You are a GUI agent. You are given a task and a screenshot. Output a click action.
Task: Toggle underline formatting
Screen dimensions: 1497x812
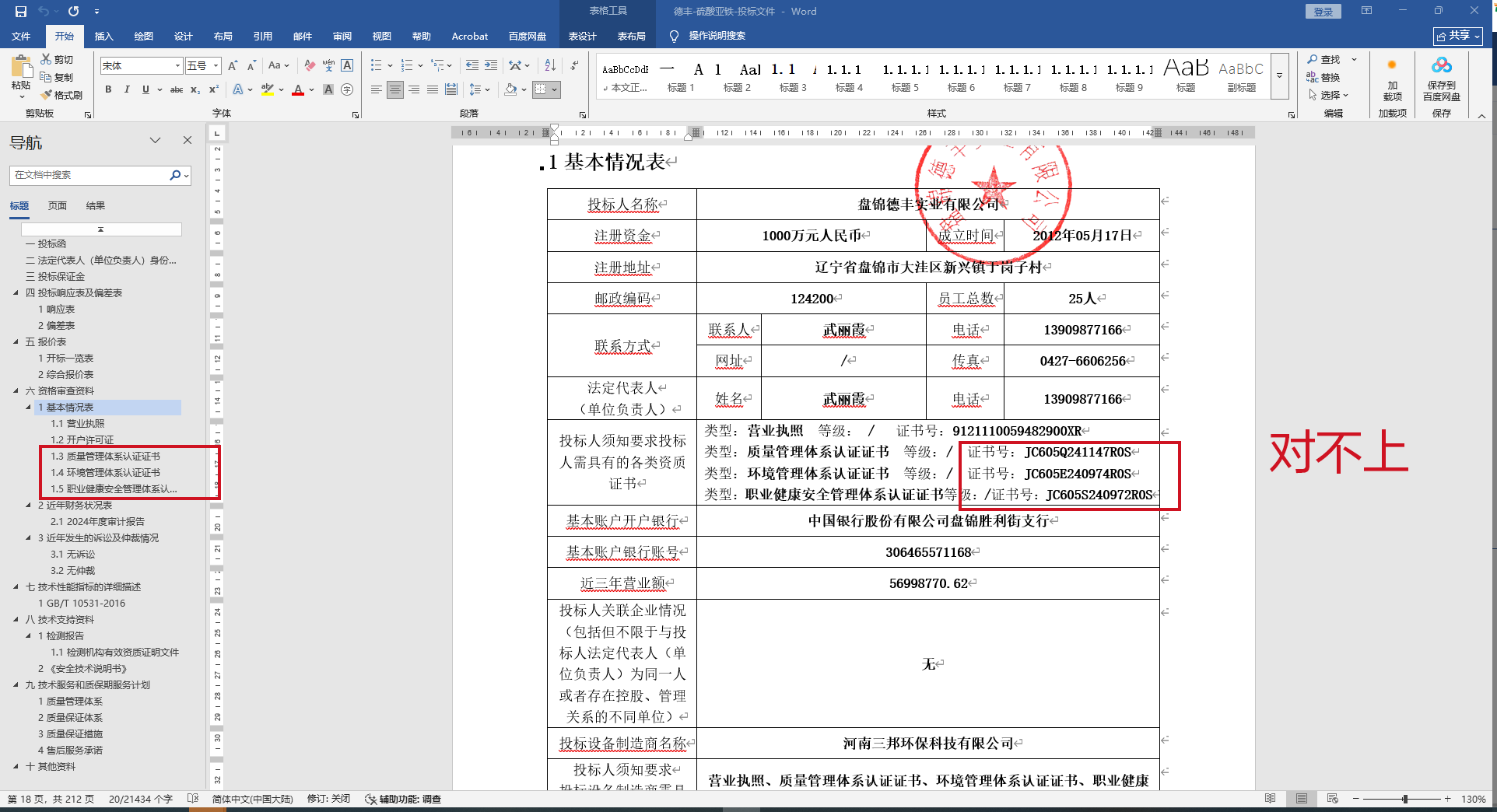pos(145,89)
